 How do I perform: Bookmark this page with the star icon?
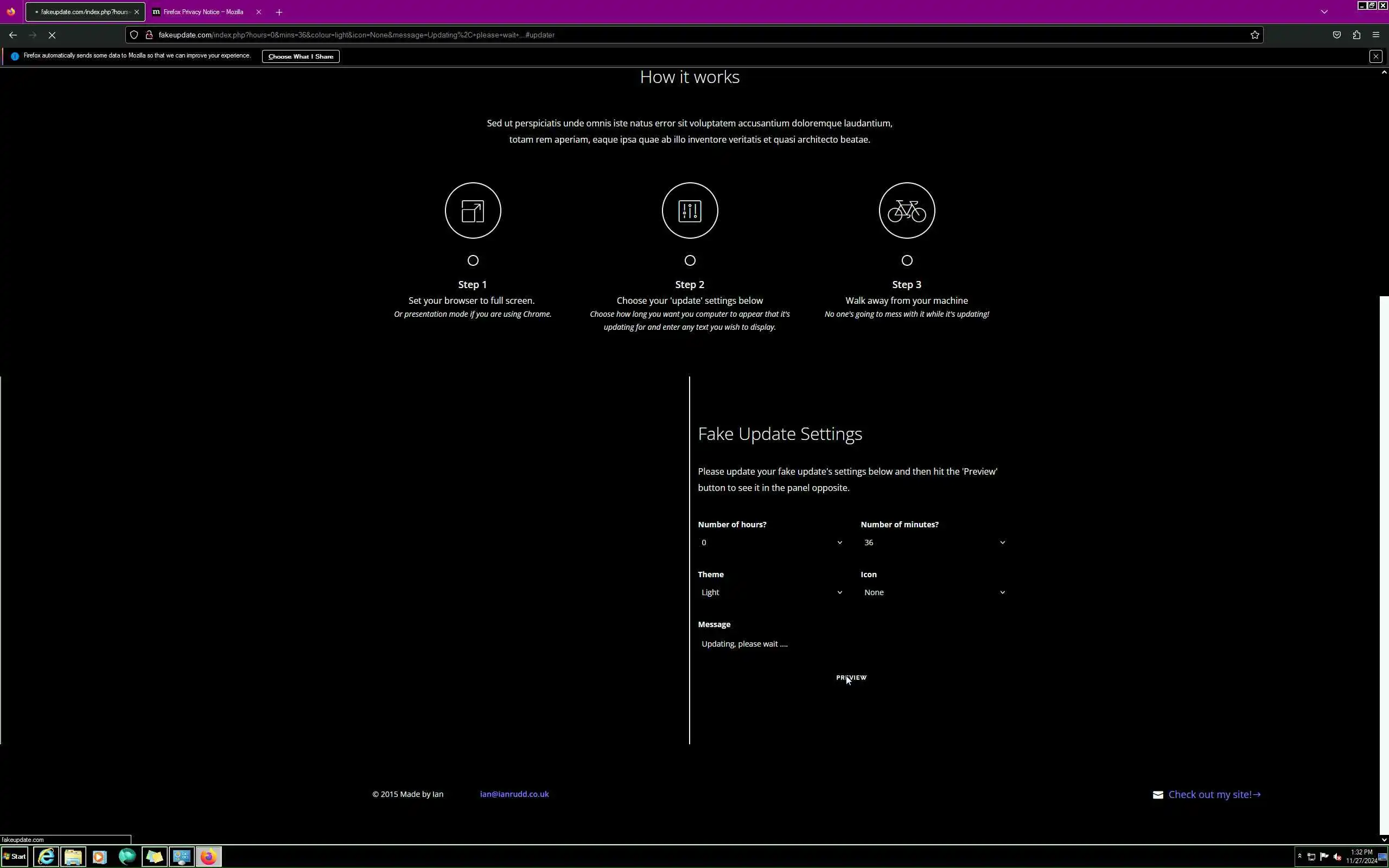pos(1254,35)
